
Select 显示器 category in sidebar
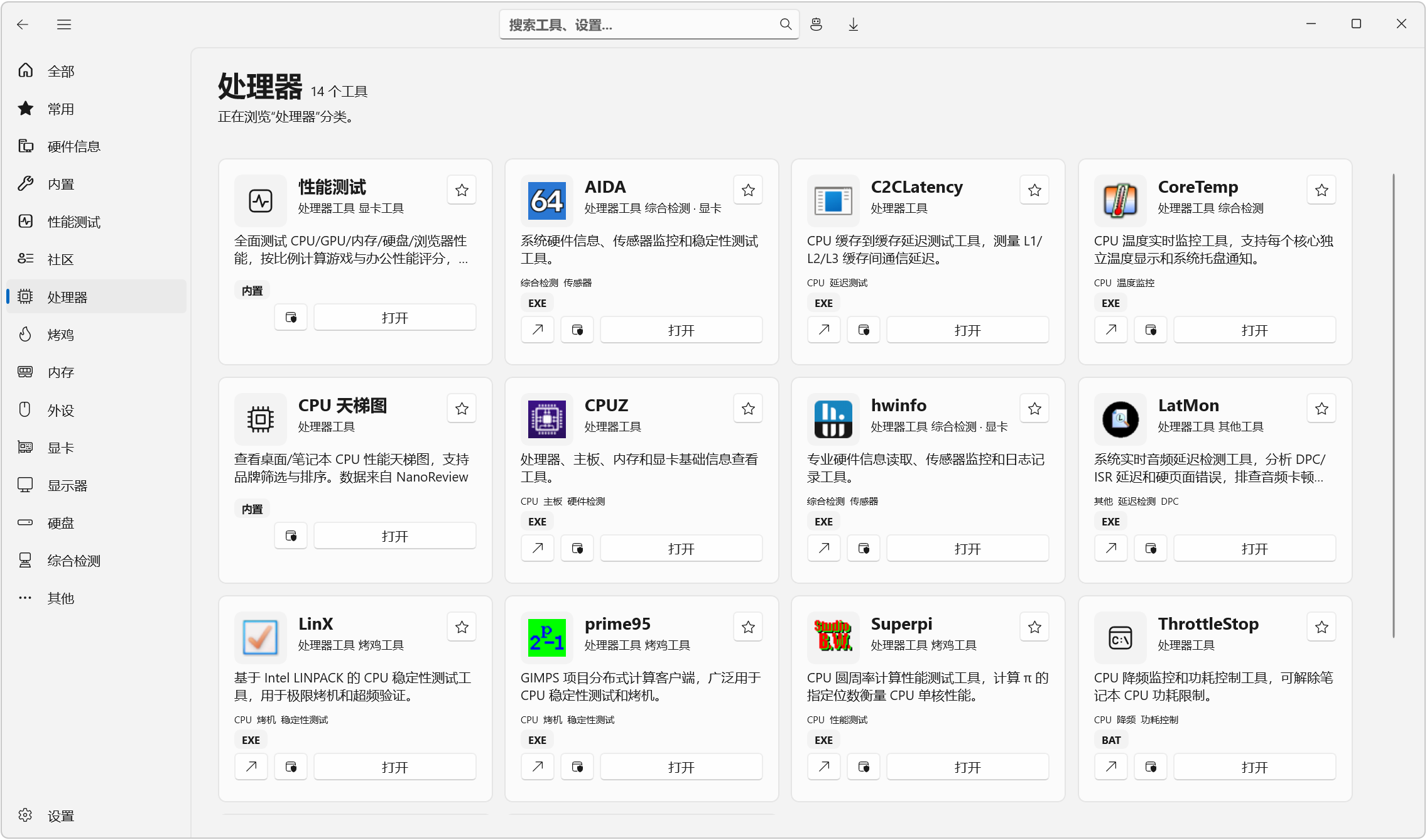pyautogui.click(x=96, y=485)
